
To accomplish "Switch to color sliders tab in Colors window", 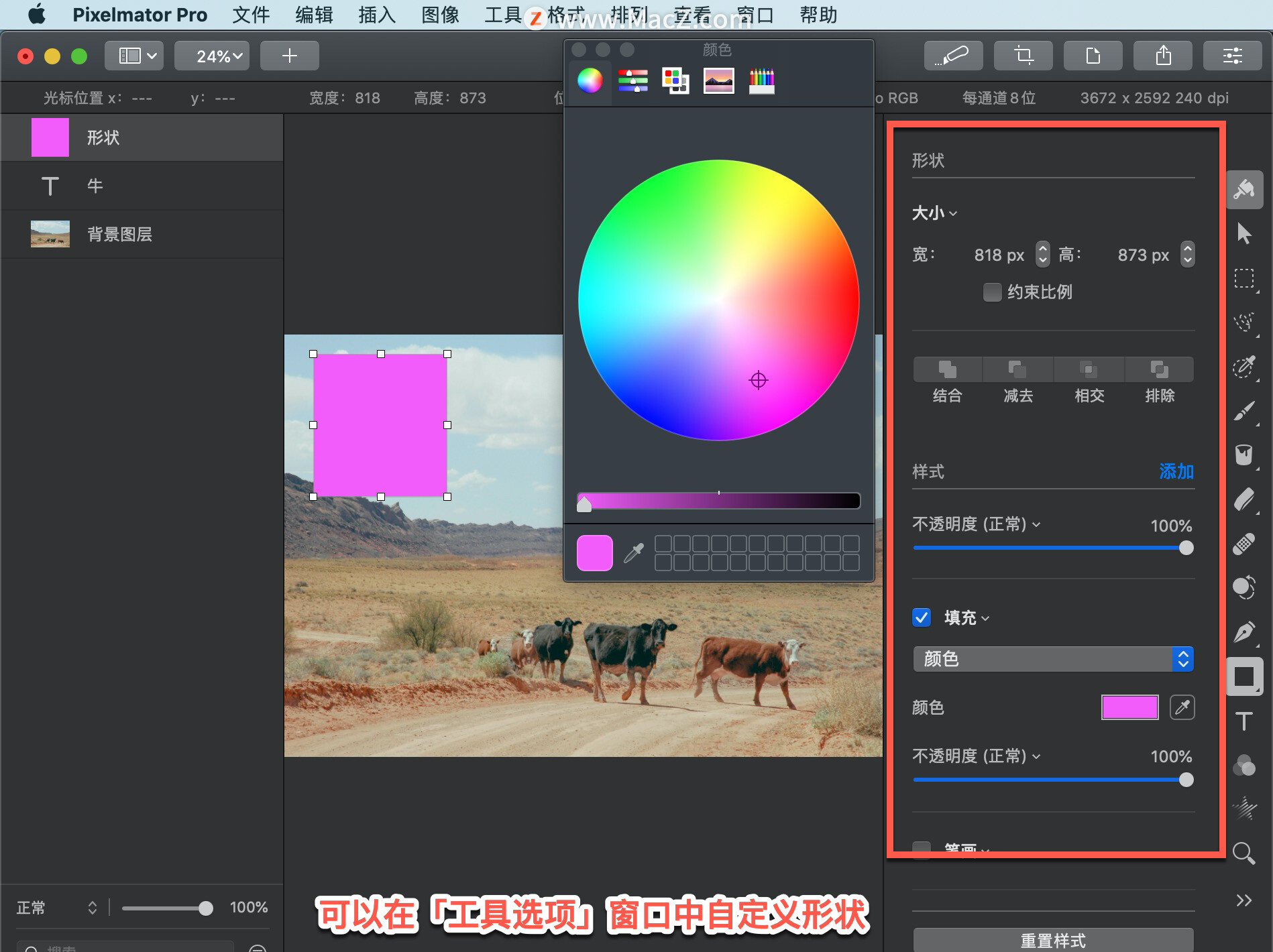I will pyautogui.click(x=632, y=80).
